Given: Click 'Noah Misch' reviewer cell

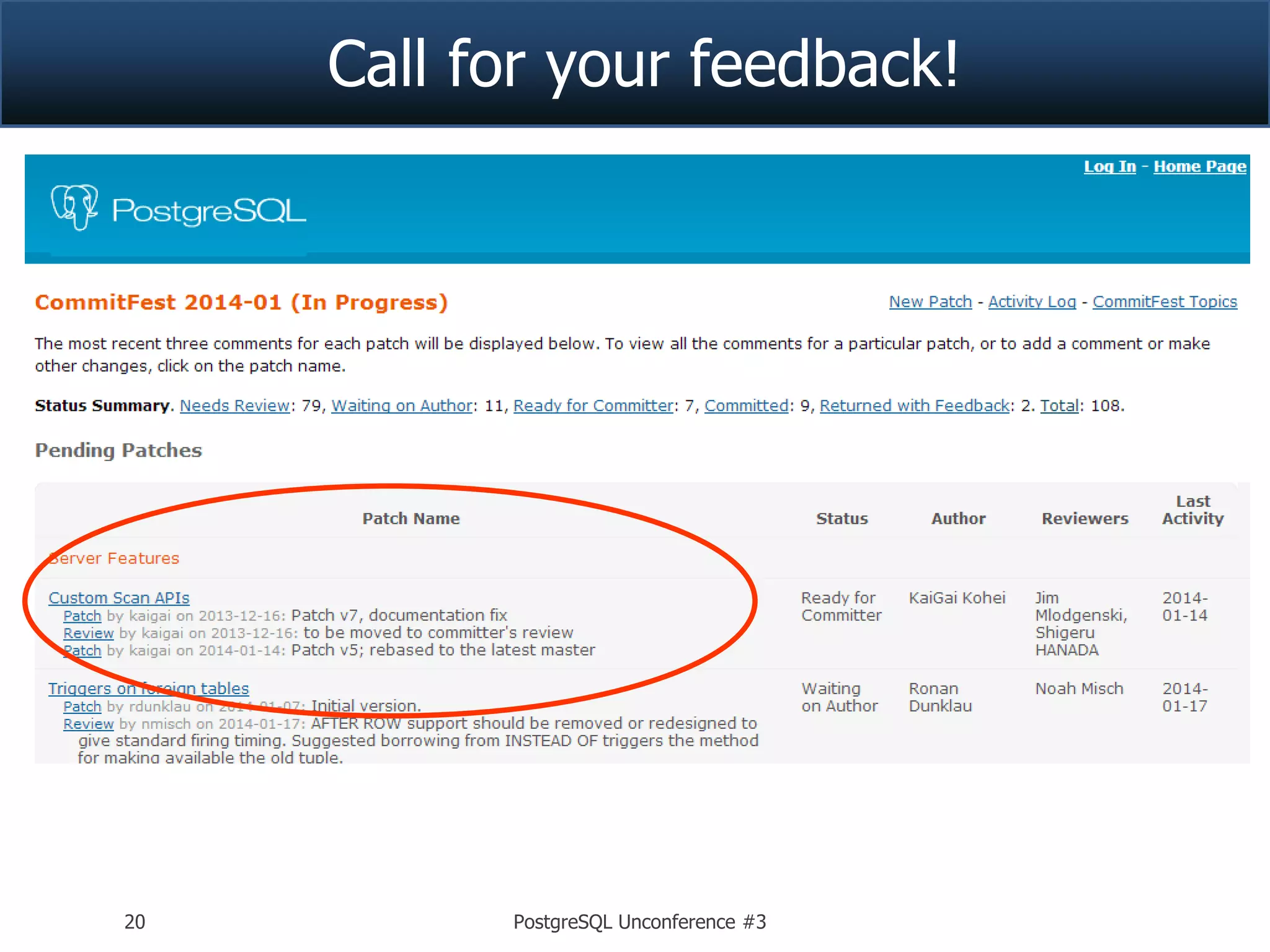Looking at the screenshot, I should (1079, 689).
